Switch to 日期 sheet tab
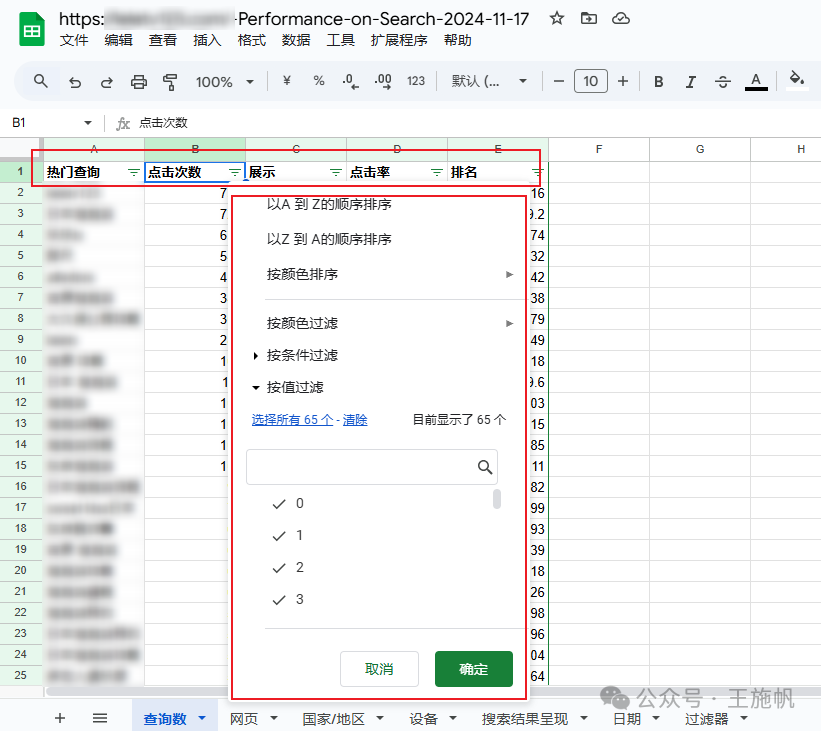821x731 pixels. coord(627,718)
